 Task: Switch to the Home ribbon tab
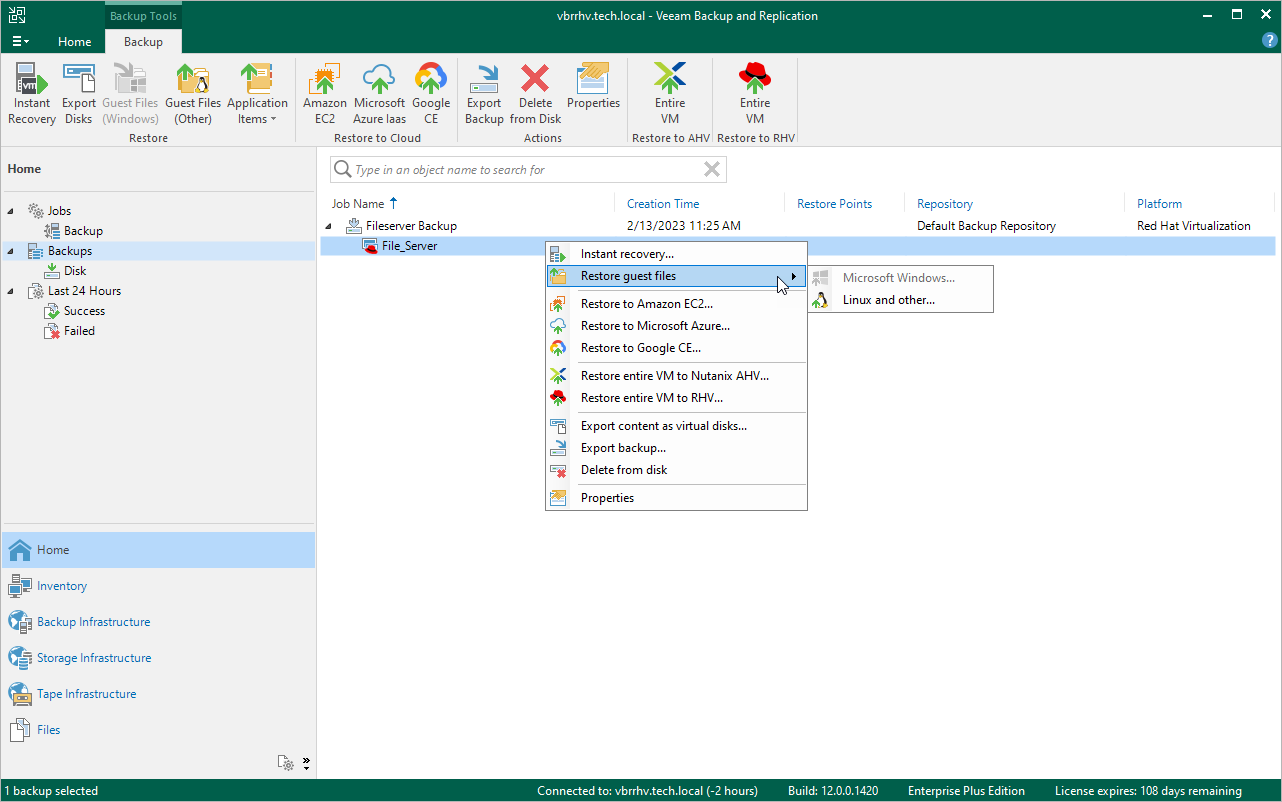pos(75,42)
